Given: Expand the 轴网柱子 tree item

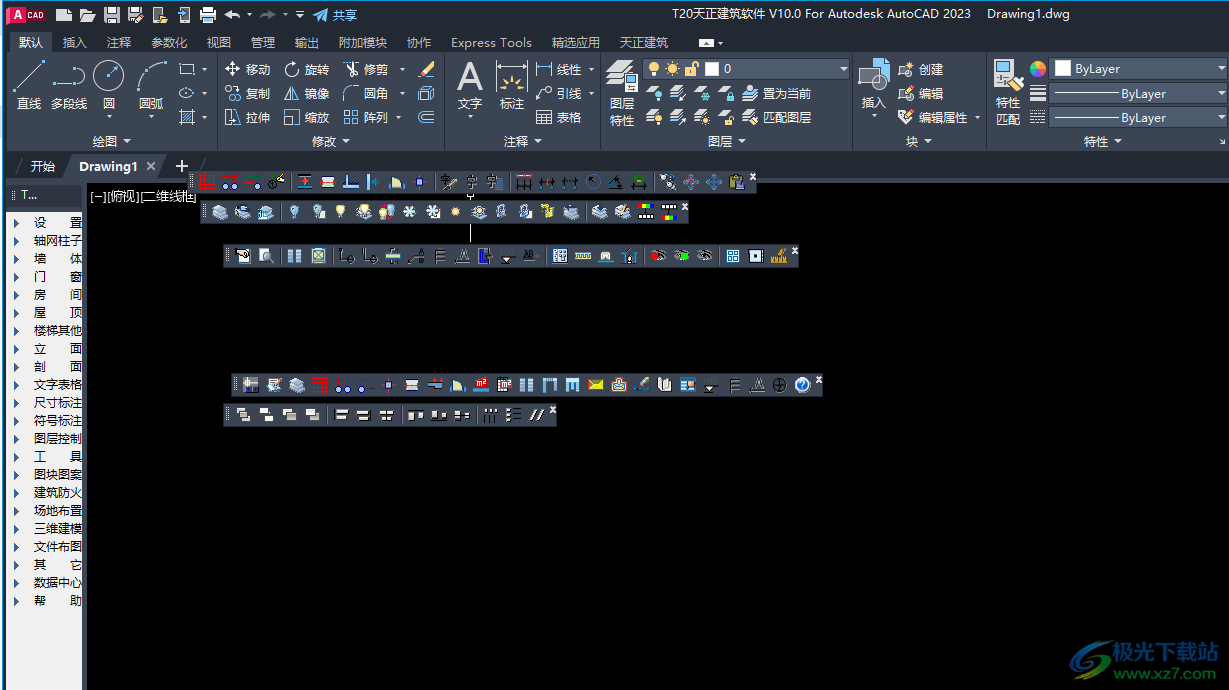Looking at the screenshot, I should pos(17,241).
